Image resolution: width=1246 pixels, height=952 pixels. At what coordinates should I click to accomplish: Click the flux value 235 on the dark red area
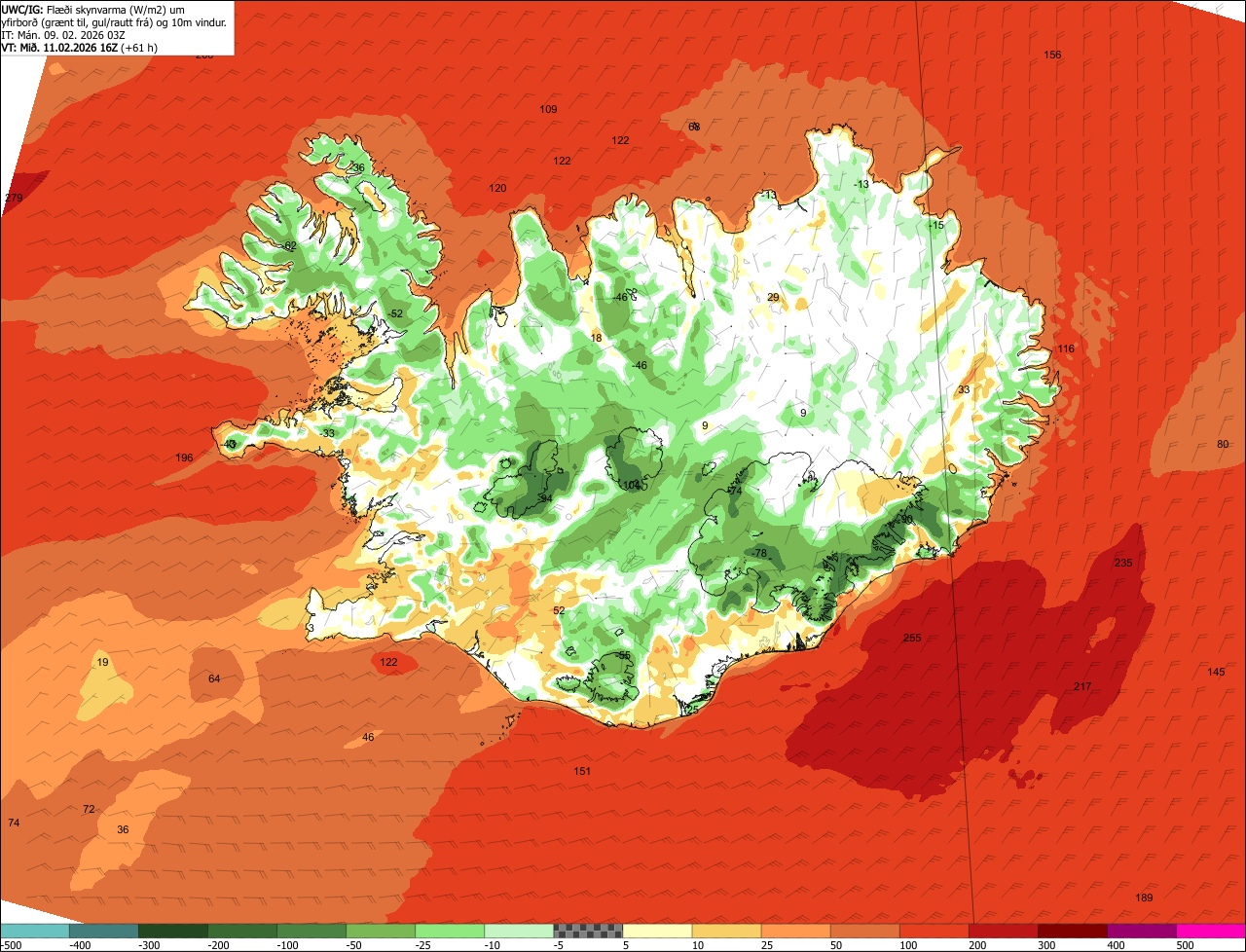[1123, 563]
